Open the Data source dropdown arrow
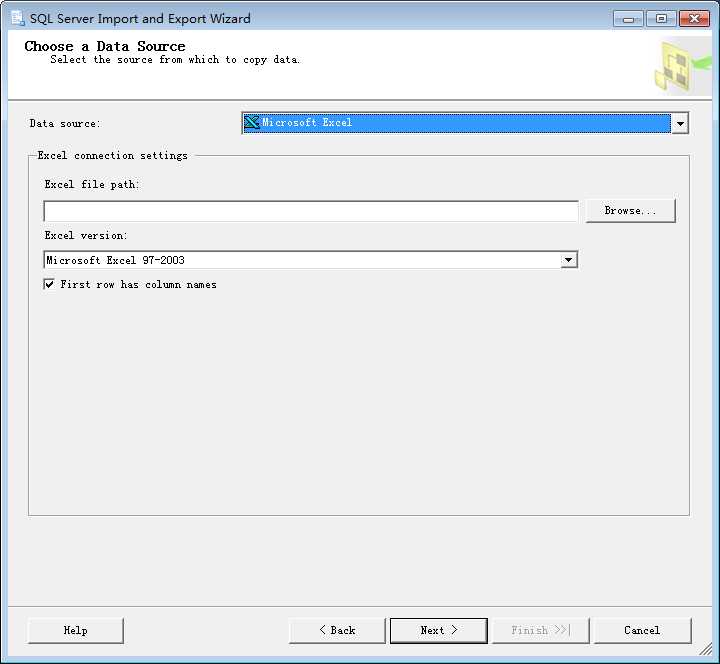The height and width of the screenshot is (664, 720). coord(680,123)
